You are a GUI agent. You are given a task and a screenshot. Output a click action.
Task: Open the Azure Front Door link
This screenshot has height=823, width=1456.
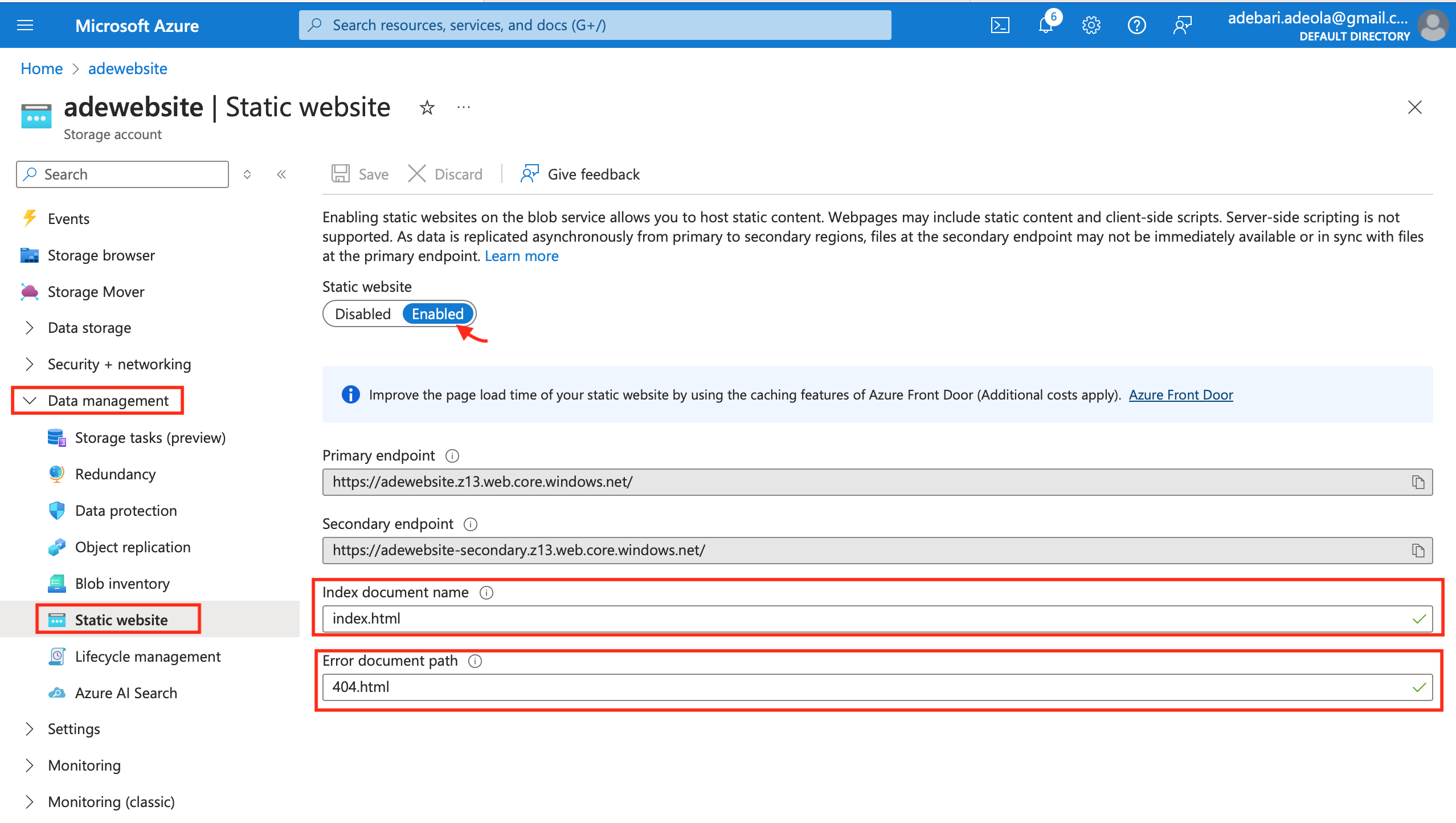[x=1180, y=395]
